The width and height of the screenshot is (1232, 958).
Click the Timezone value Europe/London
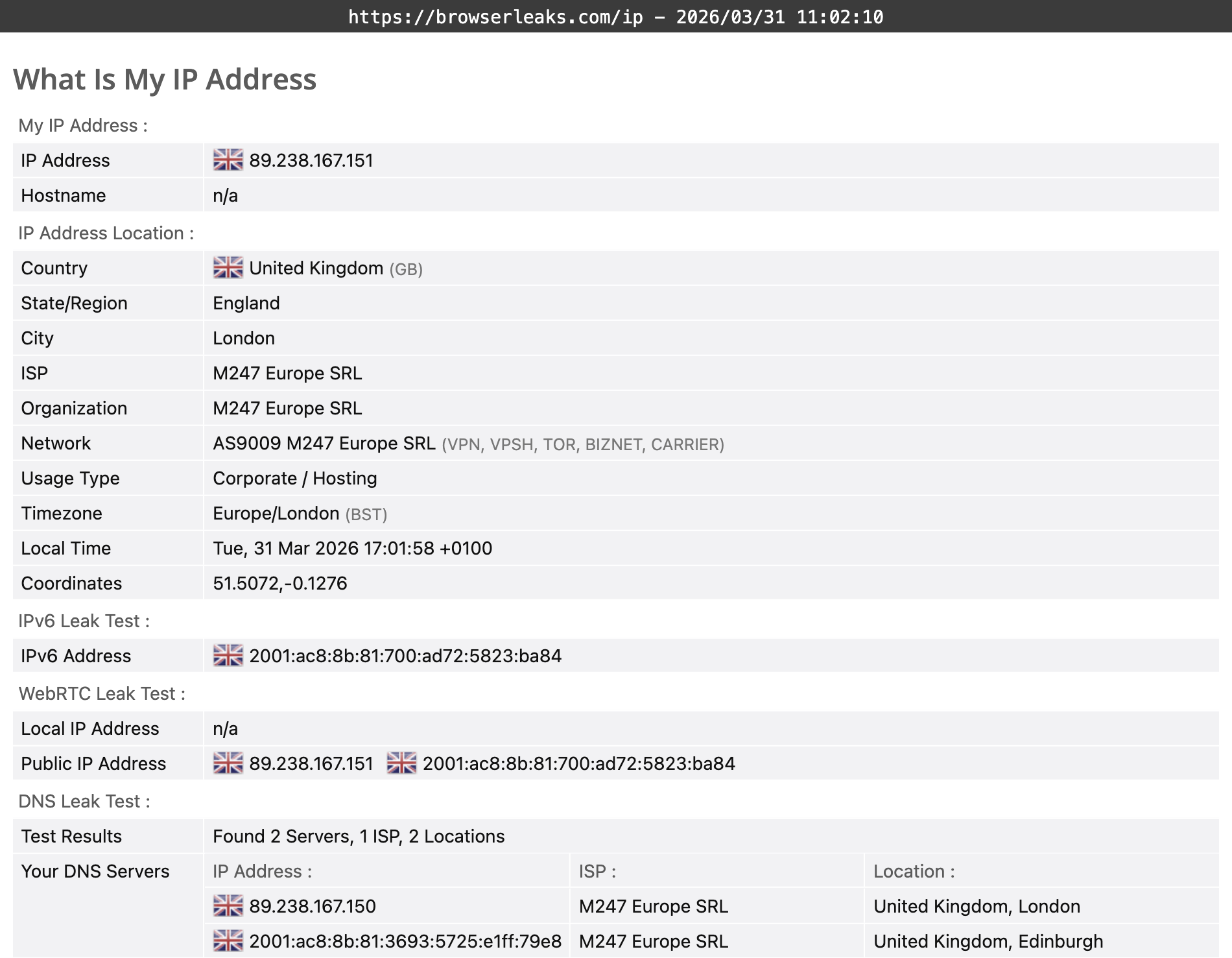(275, 513)
